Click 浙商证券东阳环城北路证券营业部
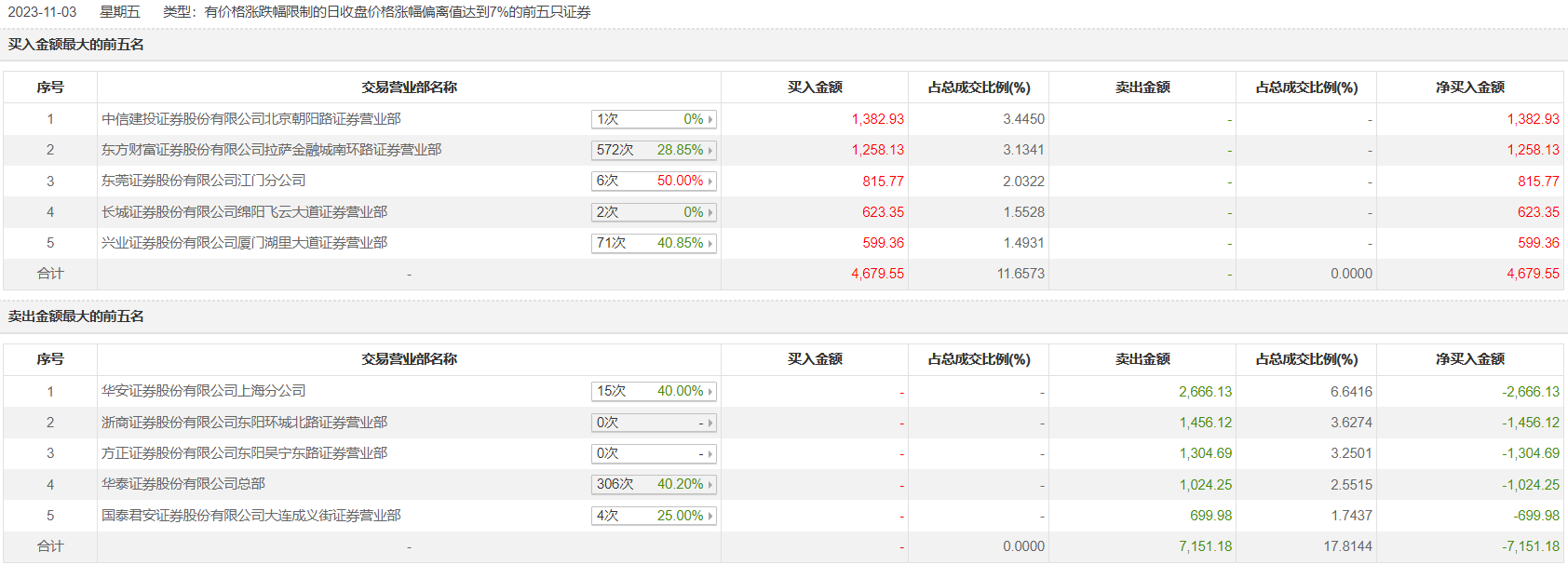1568x565 pixels. click(244, 423)
